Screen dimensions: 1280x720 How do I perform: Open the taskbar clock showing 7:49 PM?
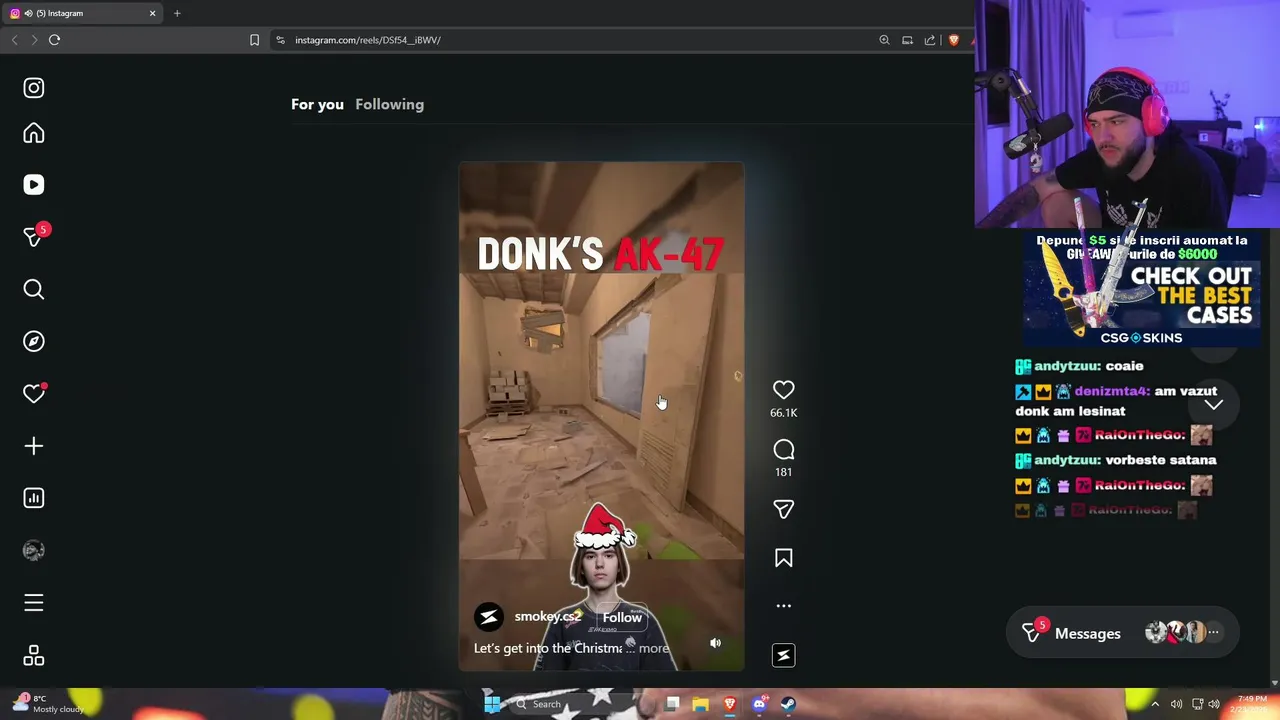pyautogui.click(x=1252, y=703)
